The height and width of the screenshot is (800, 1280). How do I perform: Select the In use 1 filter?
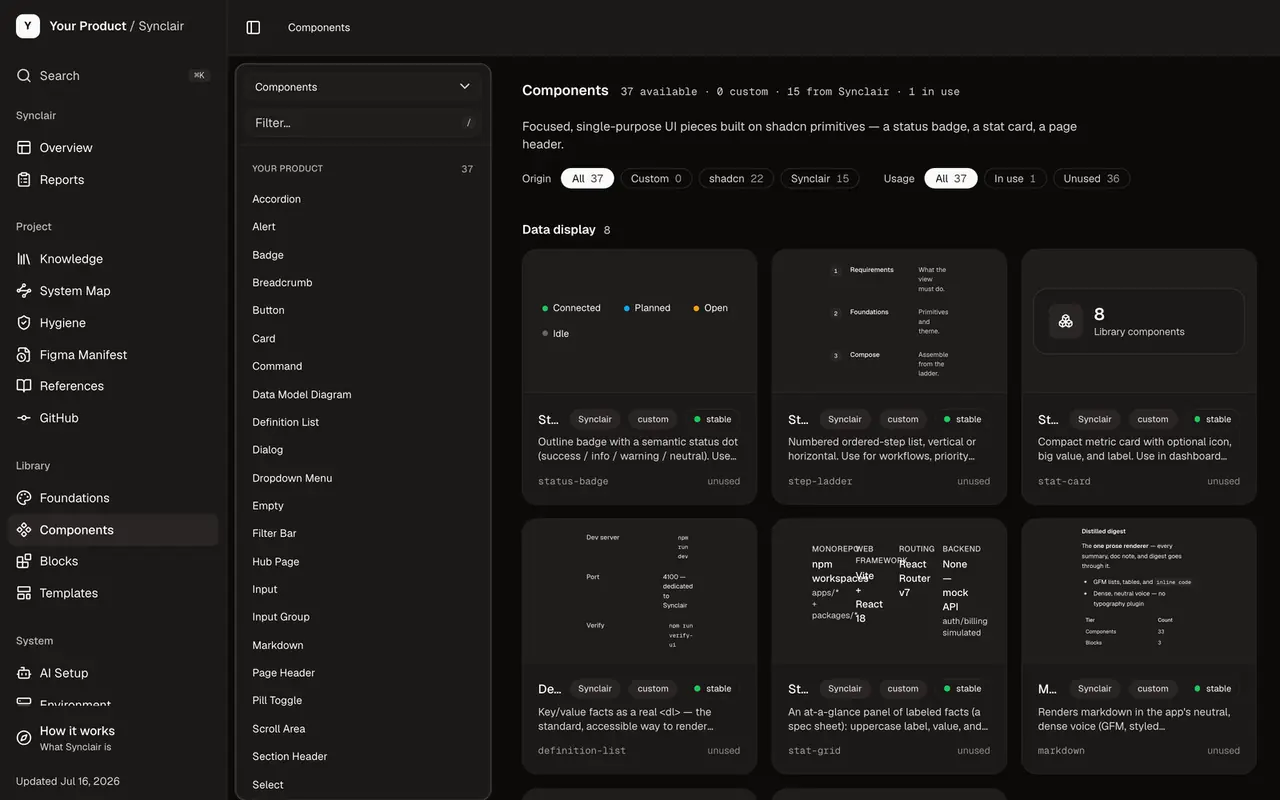pos(1015,179)
